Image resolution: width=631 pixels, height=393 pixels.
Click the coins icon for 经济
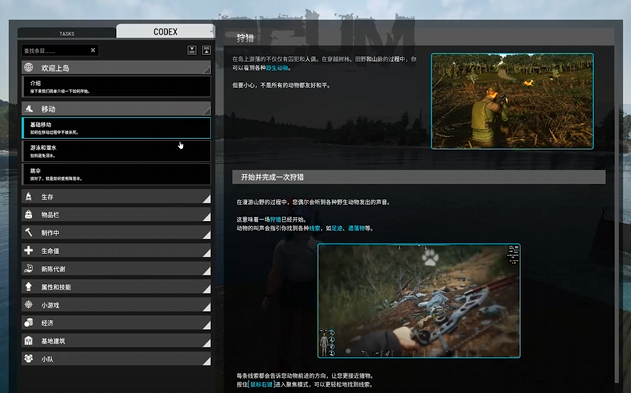(x=29, y=323)
